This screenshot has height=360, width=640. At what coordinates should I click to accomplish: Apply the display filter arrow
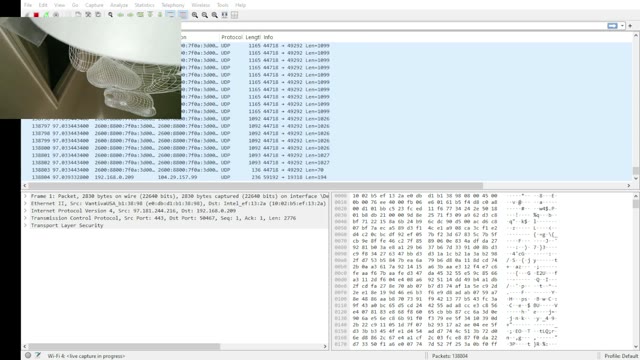(x=612, y=26)
